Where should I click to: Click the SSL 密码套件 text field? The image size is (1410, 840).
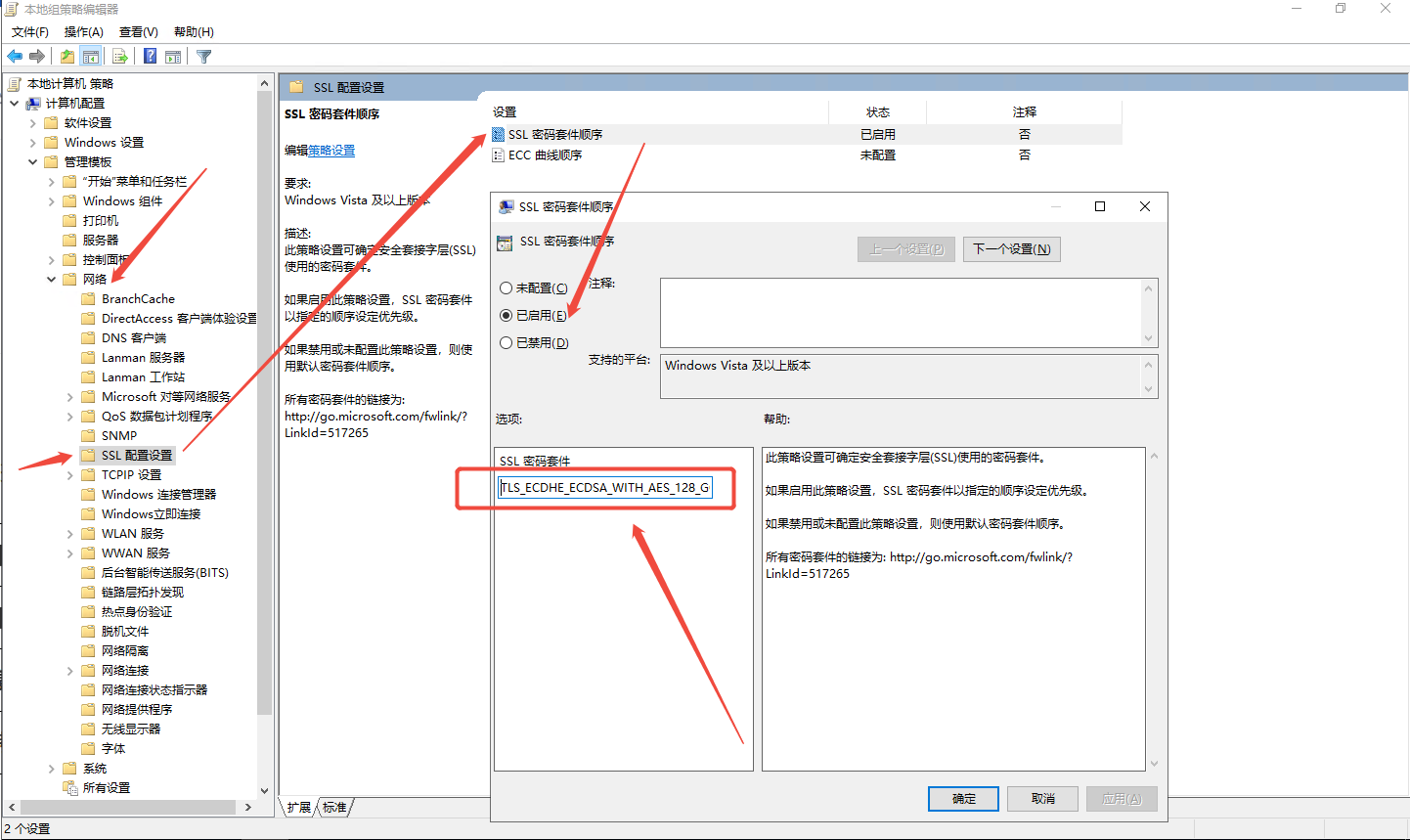[x=605, y=488]
